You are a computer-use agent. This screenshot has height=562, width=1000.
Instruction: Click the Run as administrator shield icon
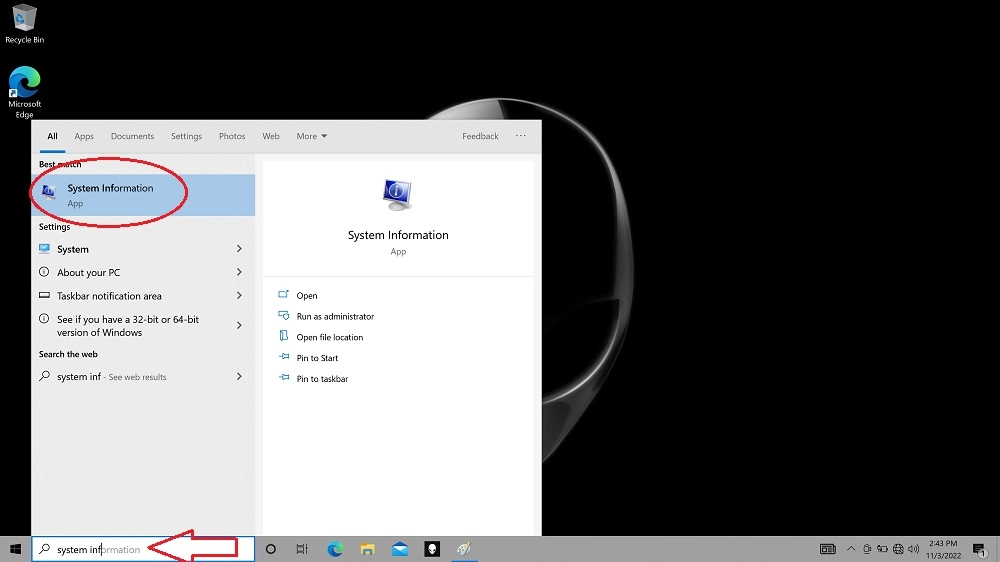click(283, 316)
